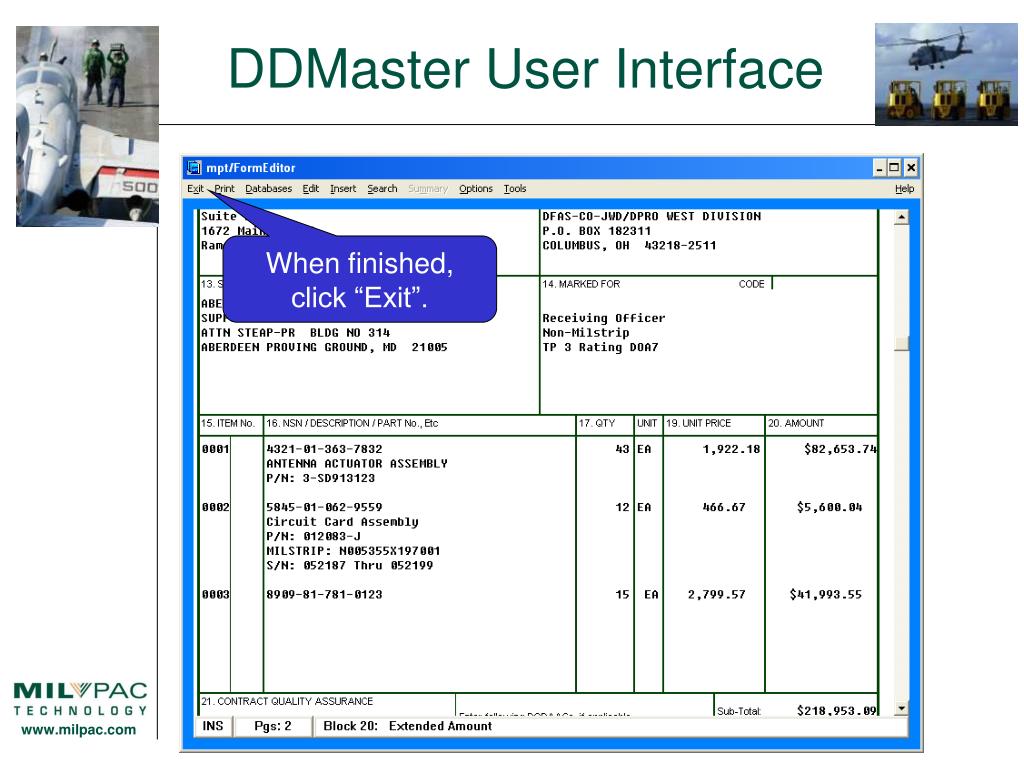Click COLUMBUS, OH 43218-2511 line
Image resolution: width=1024 pixels, height=768 pixels.
pyautogui.click(x=630, y=246)
